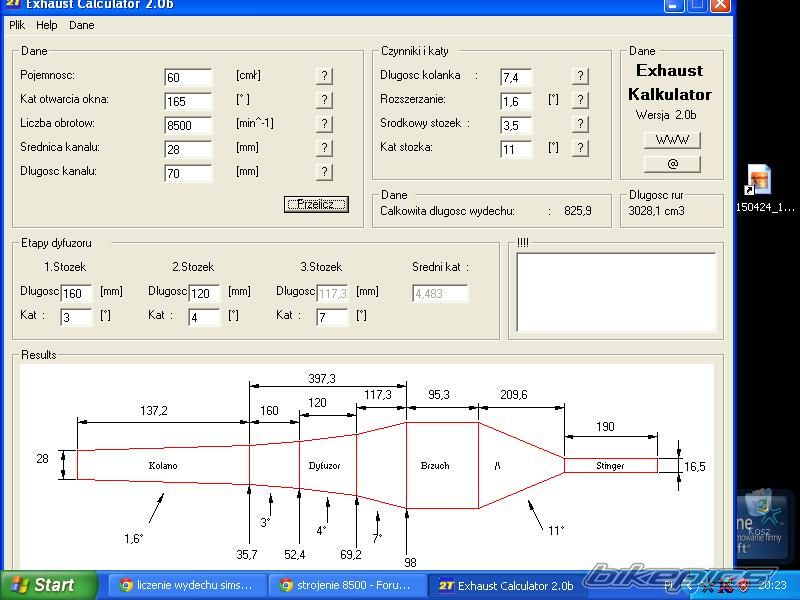This screenshot has height=600, width=800.
Task: Open the Dane menu
Action: pos(82,25)
